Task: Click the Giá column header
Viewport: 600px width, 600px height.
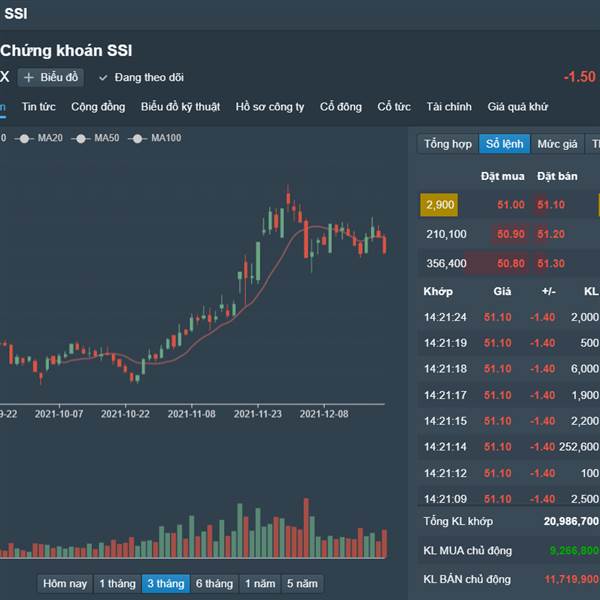Action: click(502, 292)
